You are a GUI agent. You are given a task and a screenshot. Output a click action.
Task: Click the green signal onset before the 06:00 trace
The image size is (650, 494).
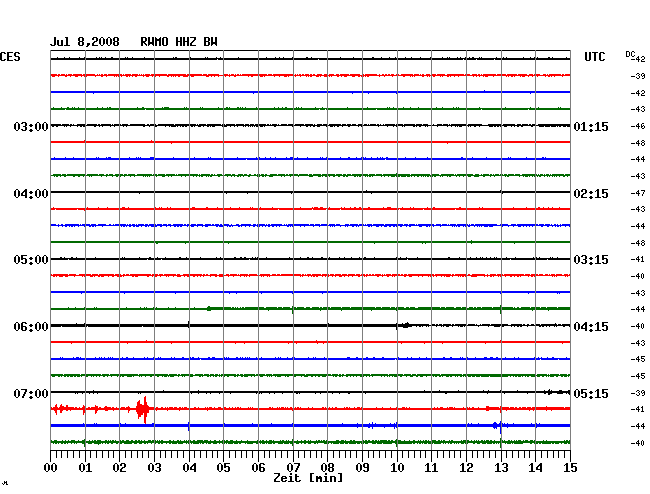(x=209, y=308)
